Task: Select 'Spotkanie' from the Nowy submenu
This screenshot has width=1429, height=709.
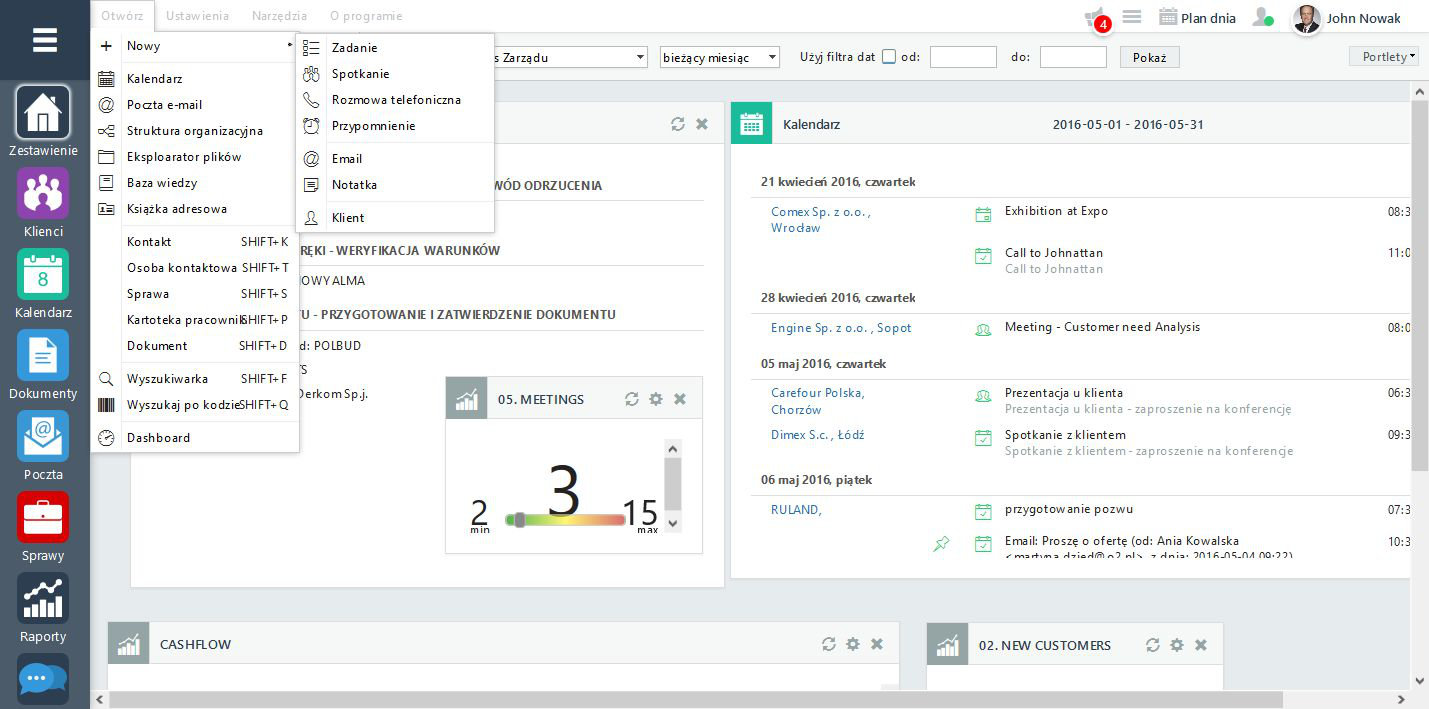Action: (361, 74)
